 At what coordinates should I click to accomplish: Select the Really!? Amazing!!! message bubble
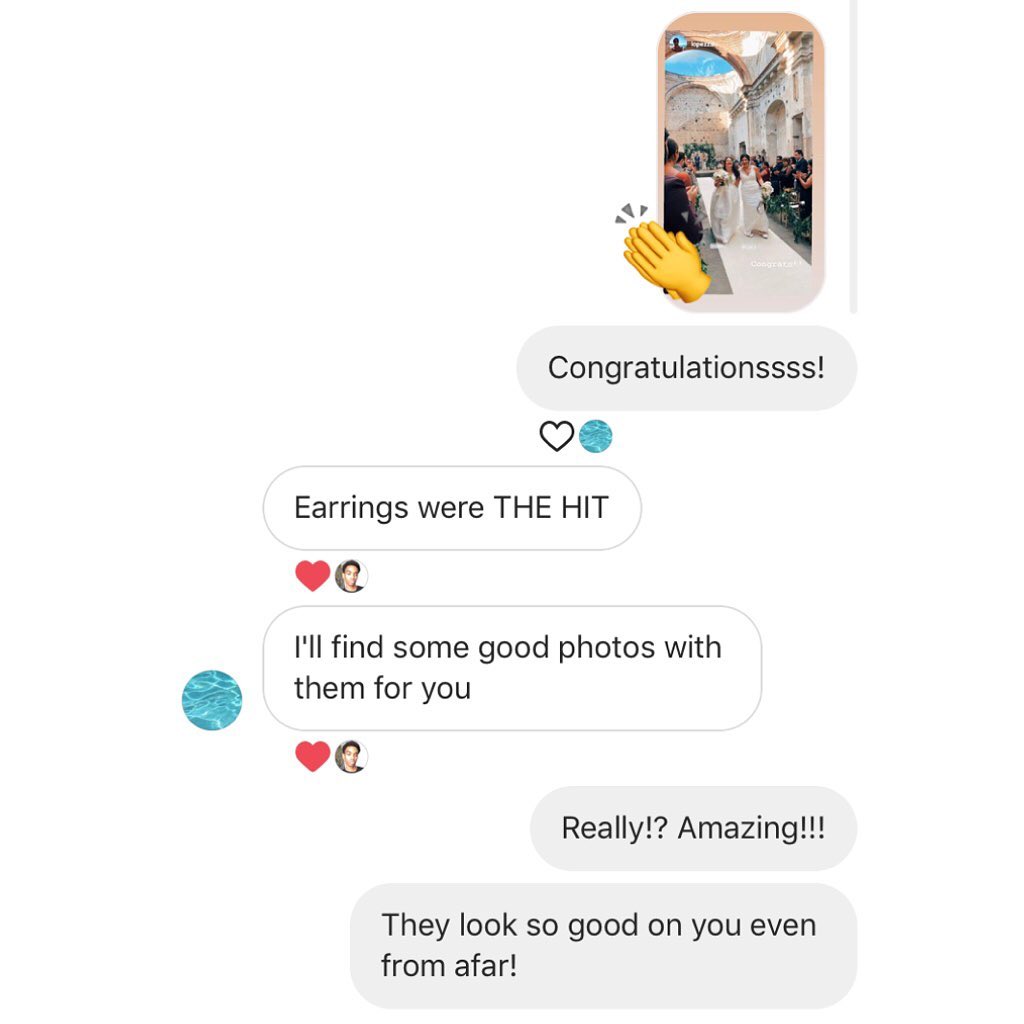click(x=693, y=827)
